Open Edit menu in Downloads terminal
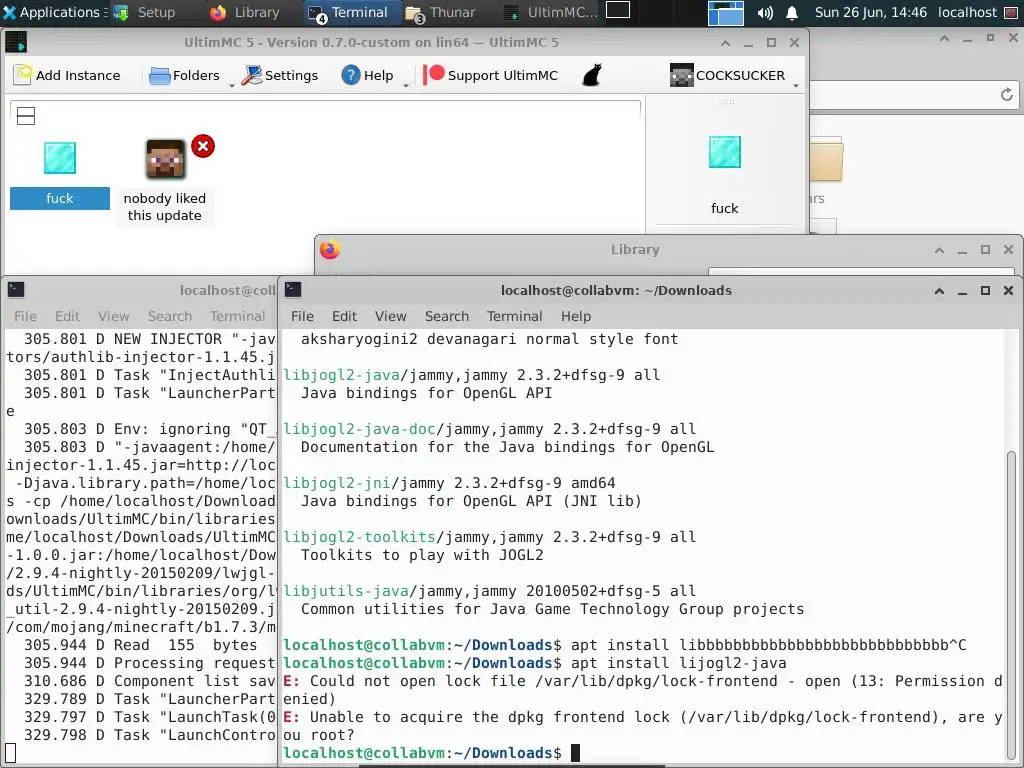Image resolution: width=1024 pixels, height=768 pixels. [x=344, y=316]
